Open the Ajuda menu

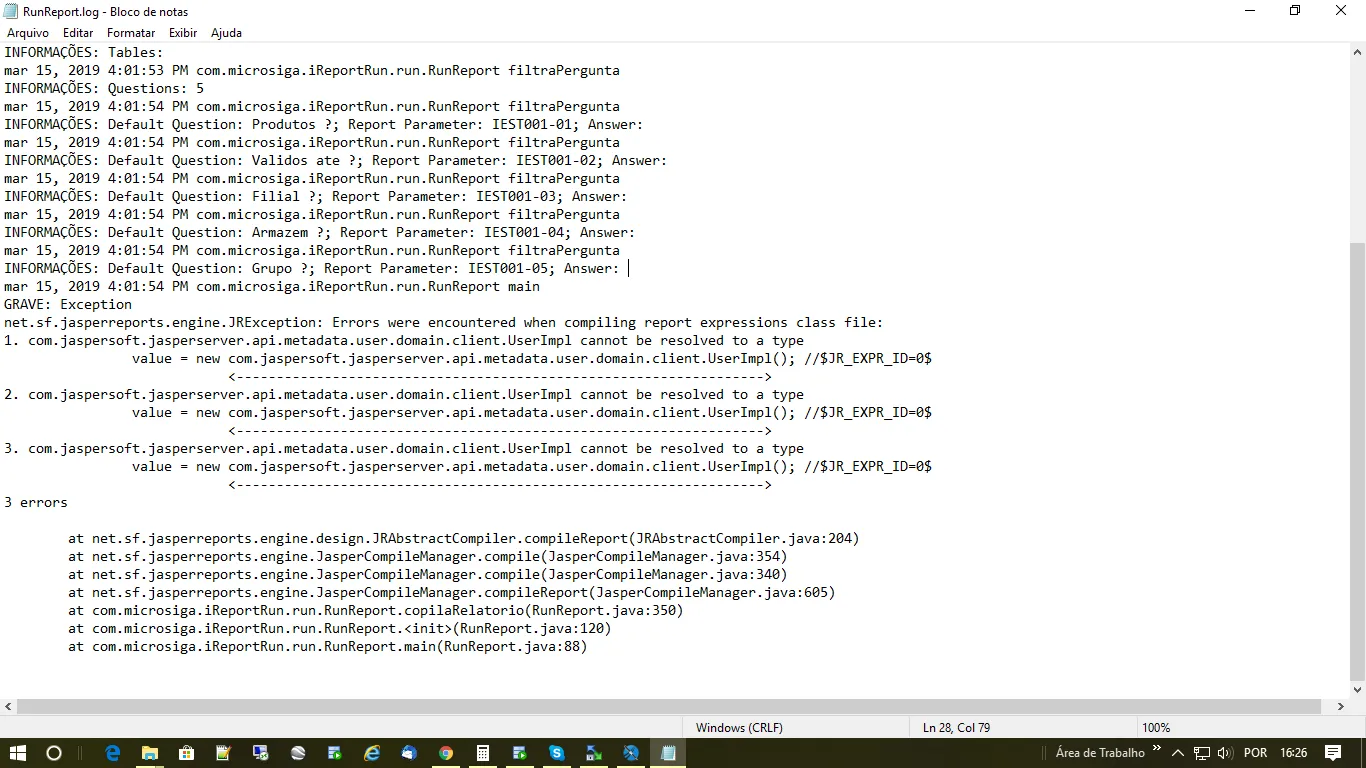226,33
